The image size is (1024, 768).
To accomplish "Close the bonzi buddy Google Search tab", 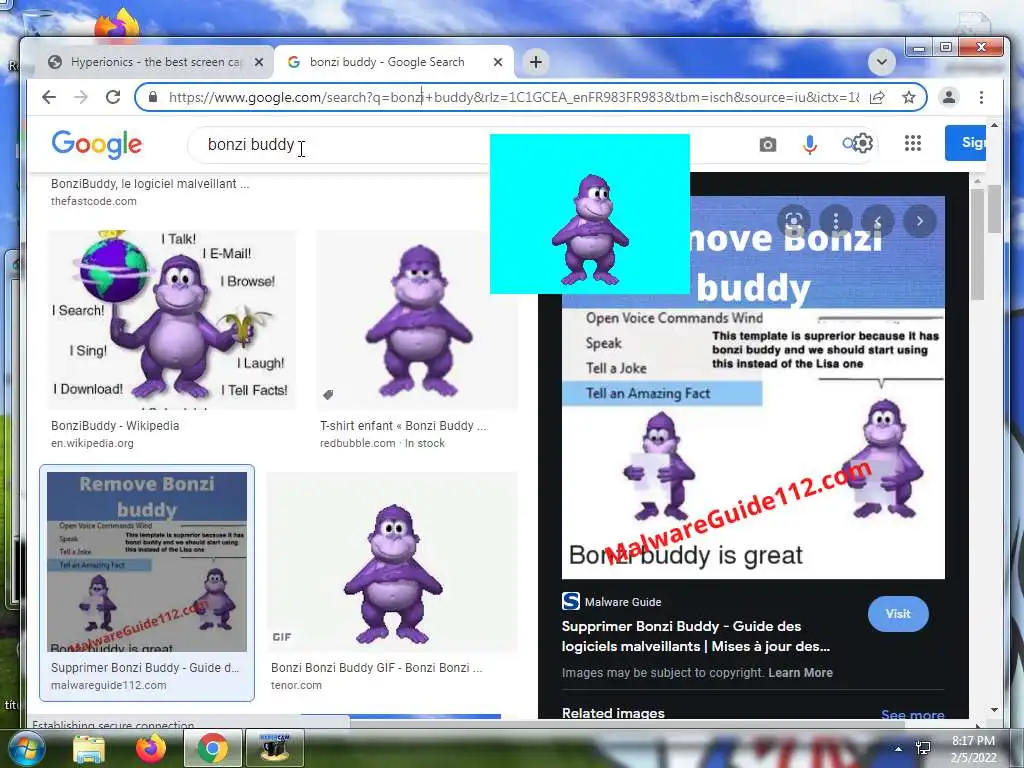I will pyautogui.click(x=498, y=62).
